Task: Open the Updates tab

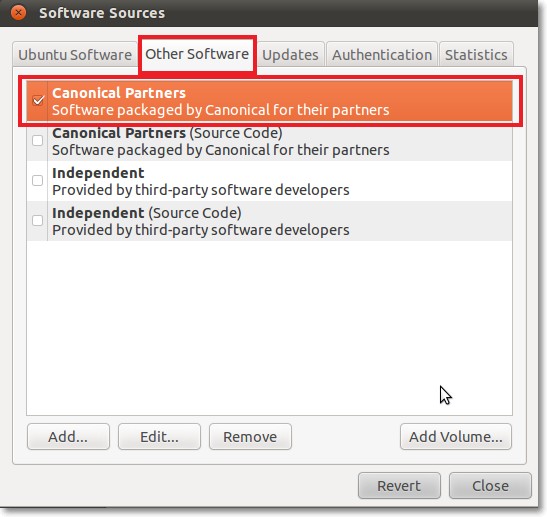Action: point(290,55)
